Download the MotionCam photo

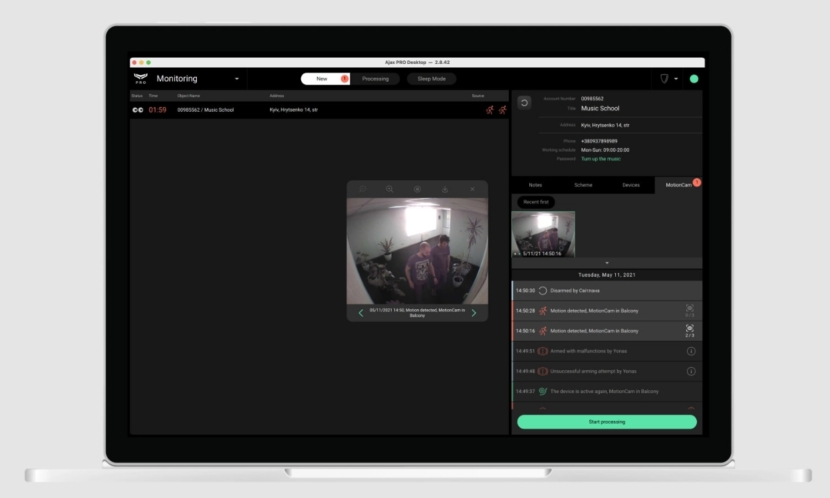445,189
